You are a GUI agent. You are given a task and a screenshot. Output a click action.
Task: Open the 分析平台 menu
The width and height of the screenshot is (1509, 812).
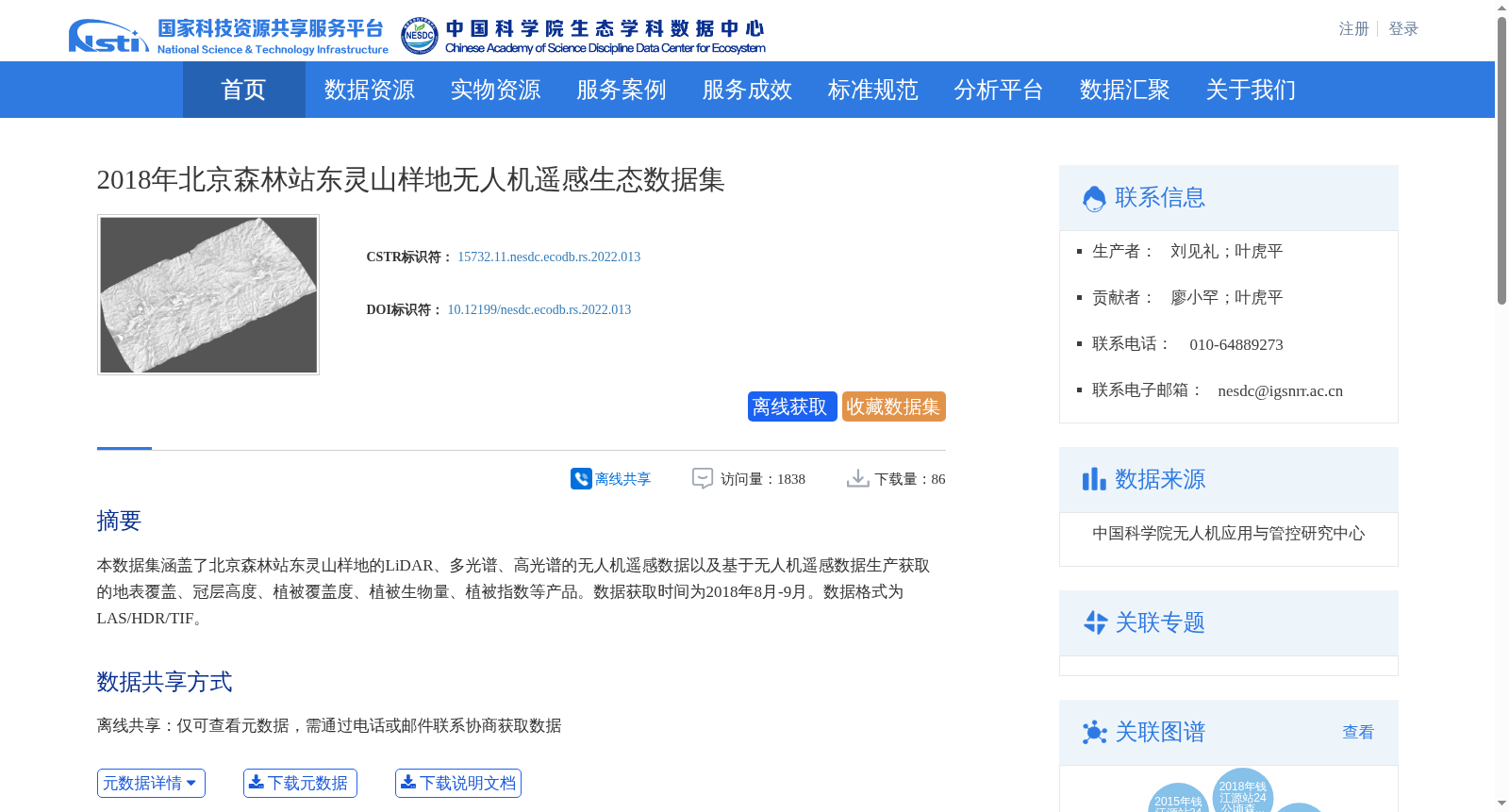click(x=999, y=90)
